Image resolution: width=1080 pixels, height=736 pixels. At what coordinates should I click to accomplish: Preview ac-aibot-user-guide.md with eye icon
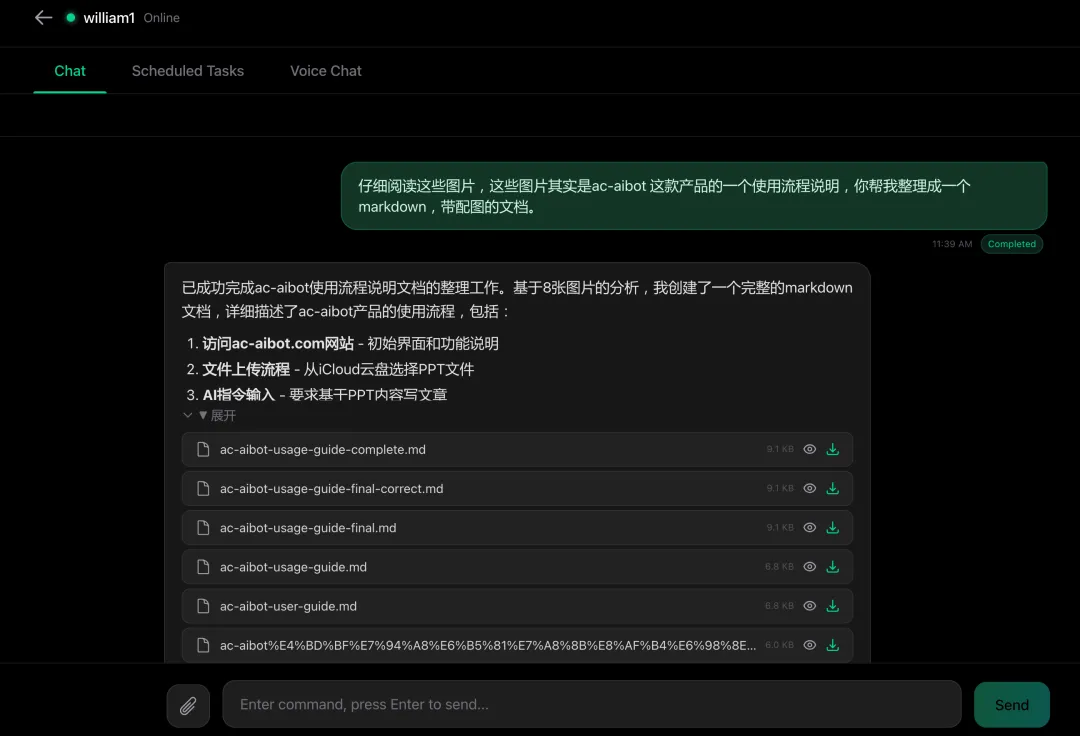810,606
